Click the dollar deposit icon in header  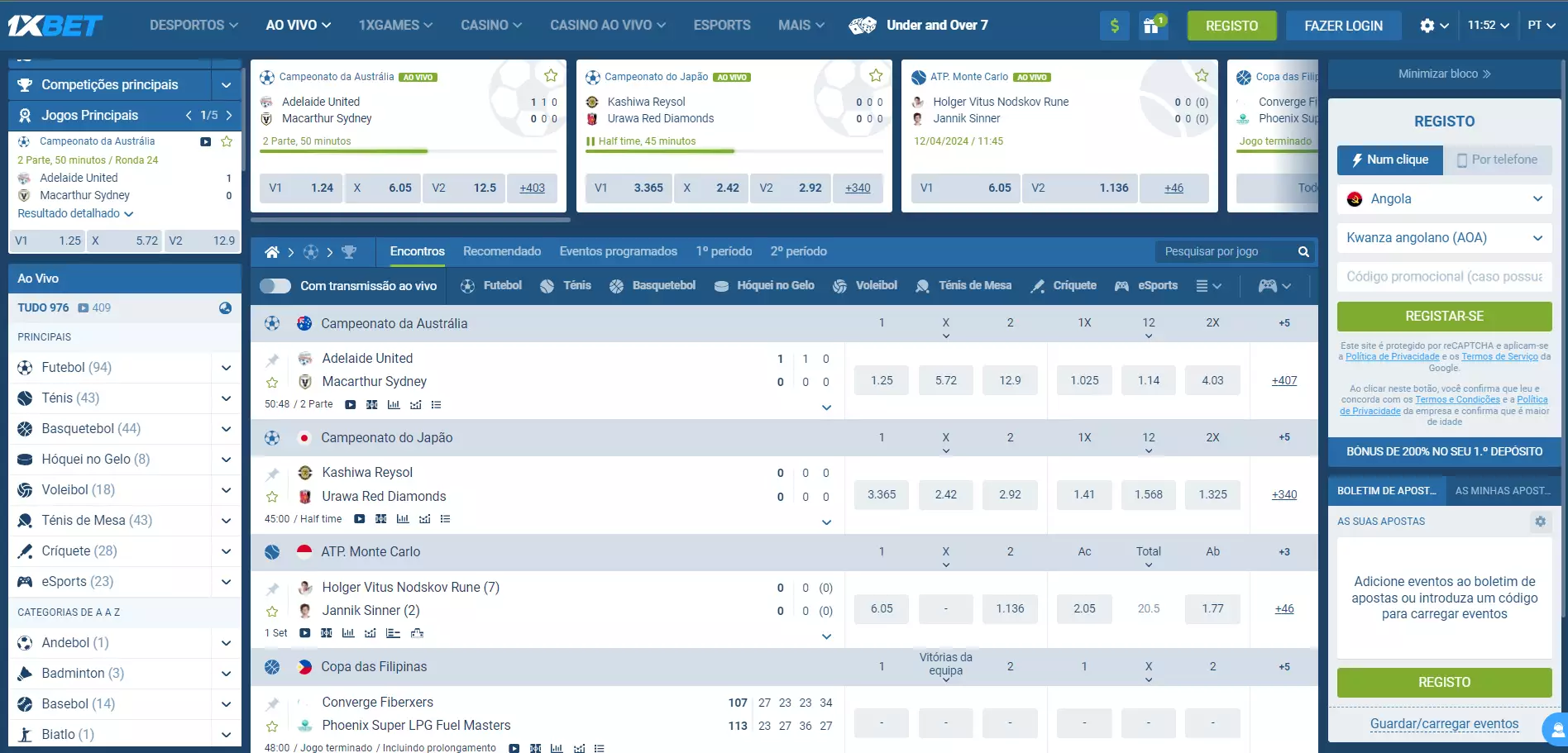point(1114,26)
